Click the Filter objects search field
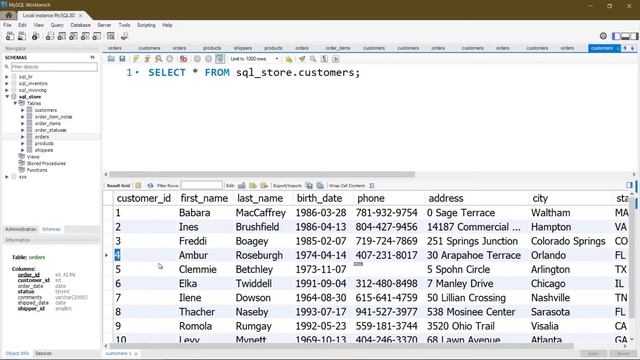Viewport: 640px width, 360px height. [54, 67]
